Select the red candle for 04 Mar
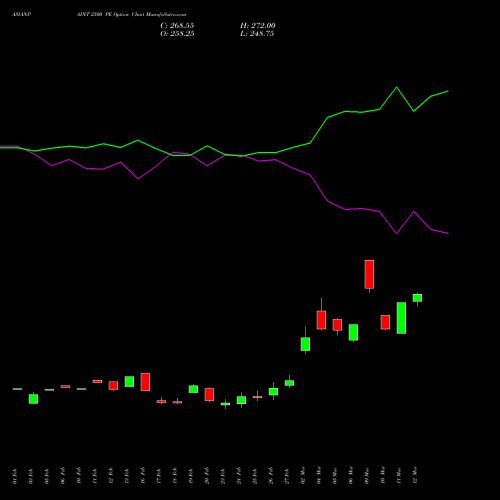 321,320
